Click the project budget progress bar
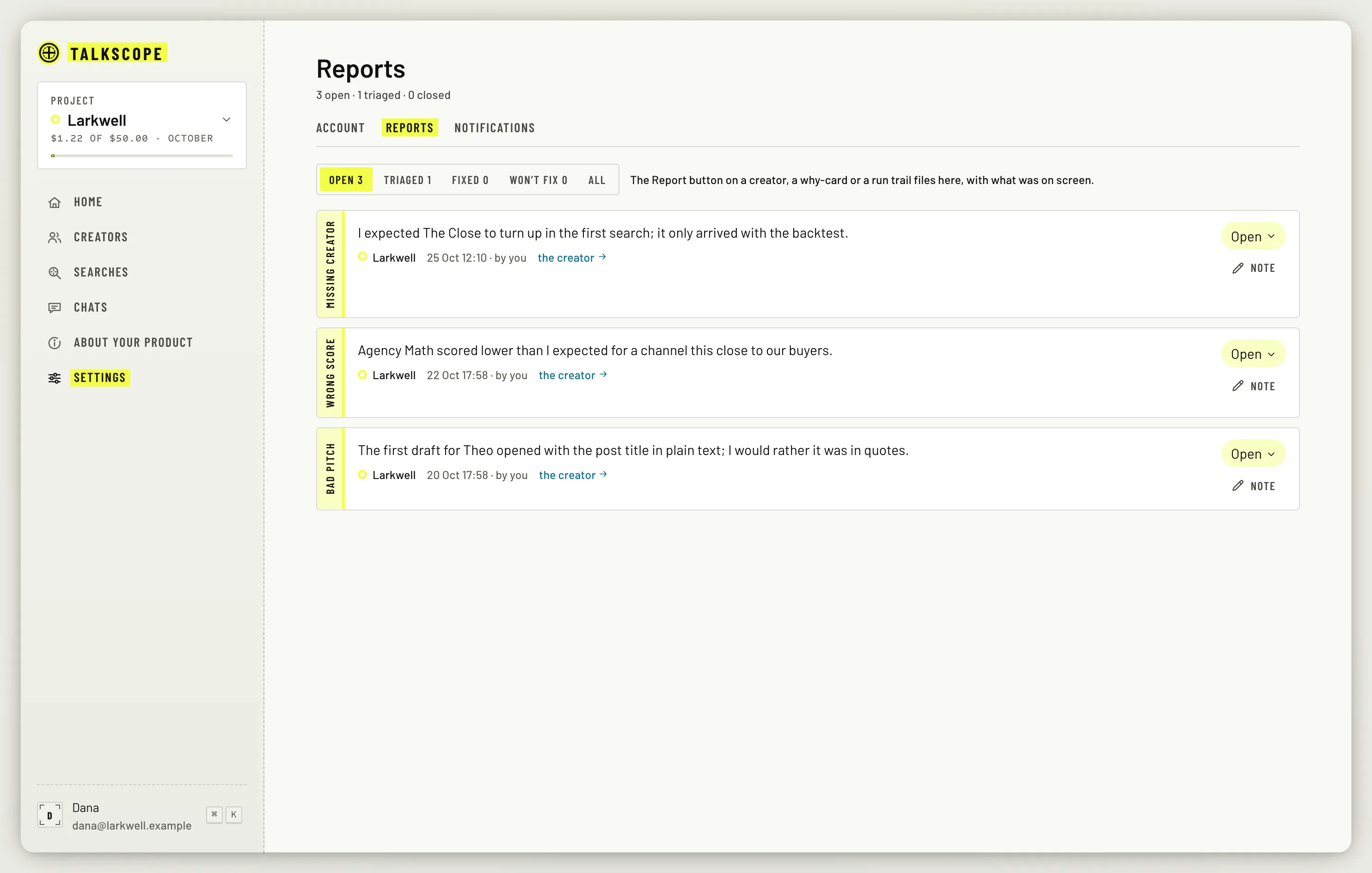The height and width of the screenshot is (873, 1372). [x=142, y=155]
